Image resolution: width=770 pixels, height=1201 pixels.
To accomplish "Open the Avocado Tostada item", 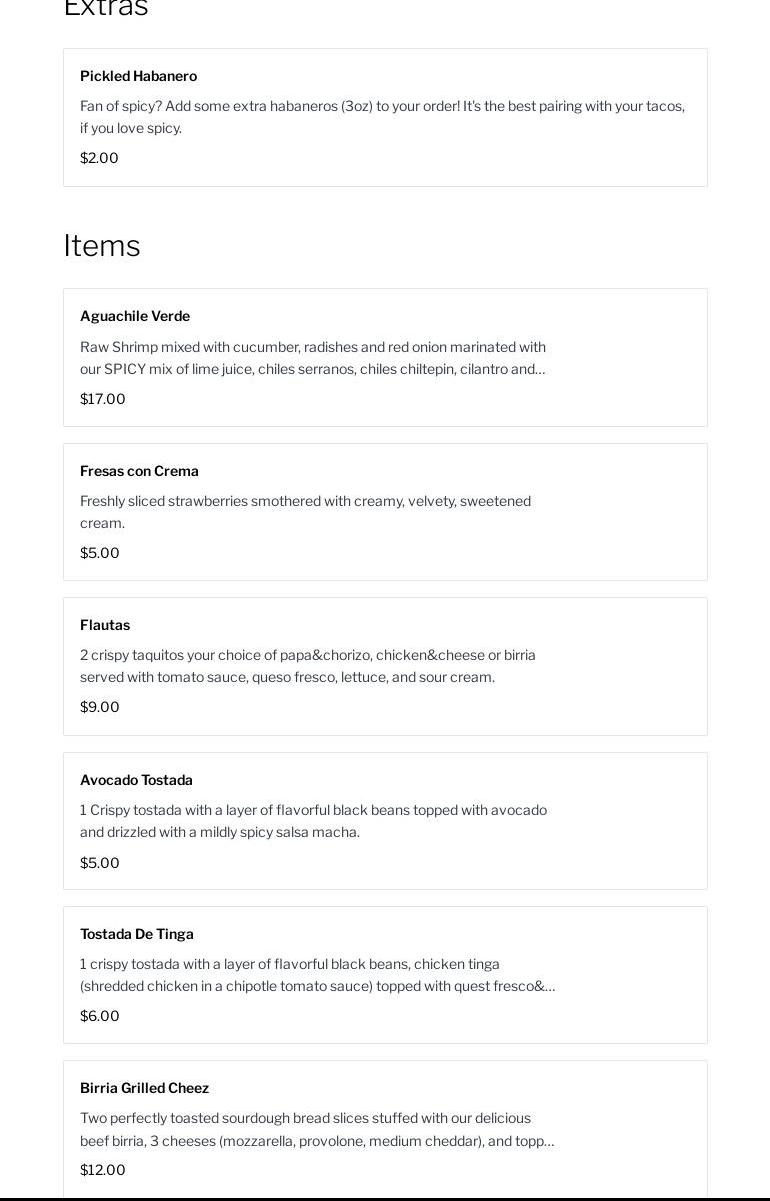I will click(x=136, y=780).
